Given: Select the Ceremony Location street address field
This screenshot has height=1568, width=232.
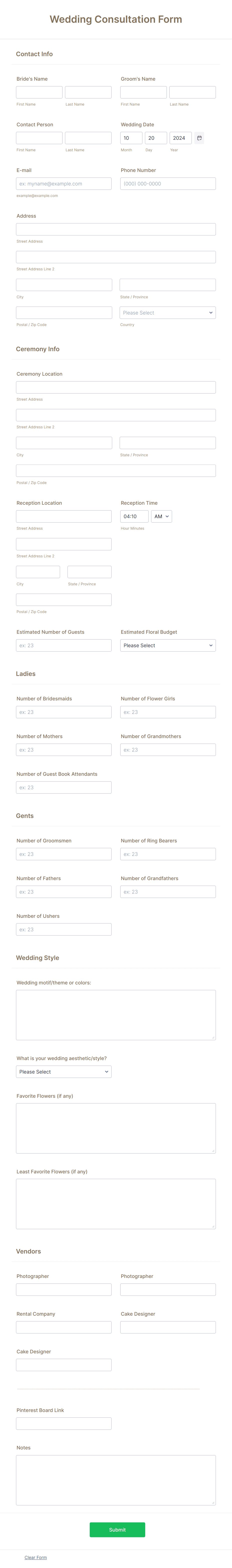Looking at the screenshot, I should 116,387.
